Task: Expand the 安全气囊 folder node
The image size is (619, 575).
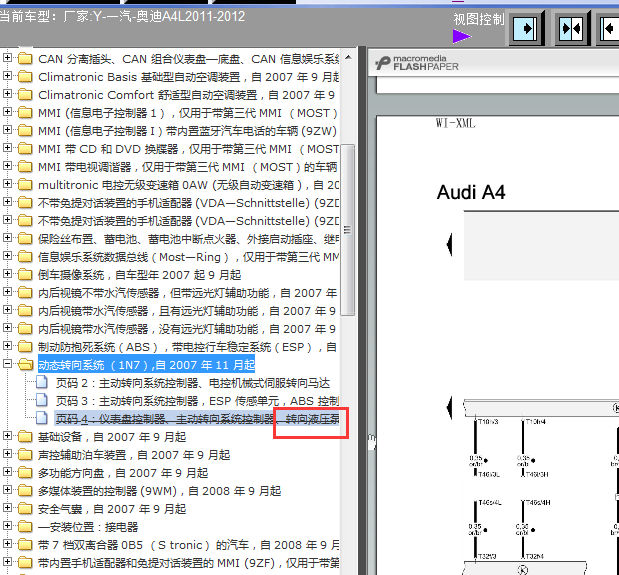Action: [7, 508]
